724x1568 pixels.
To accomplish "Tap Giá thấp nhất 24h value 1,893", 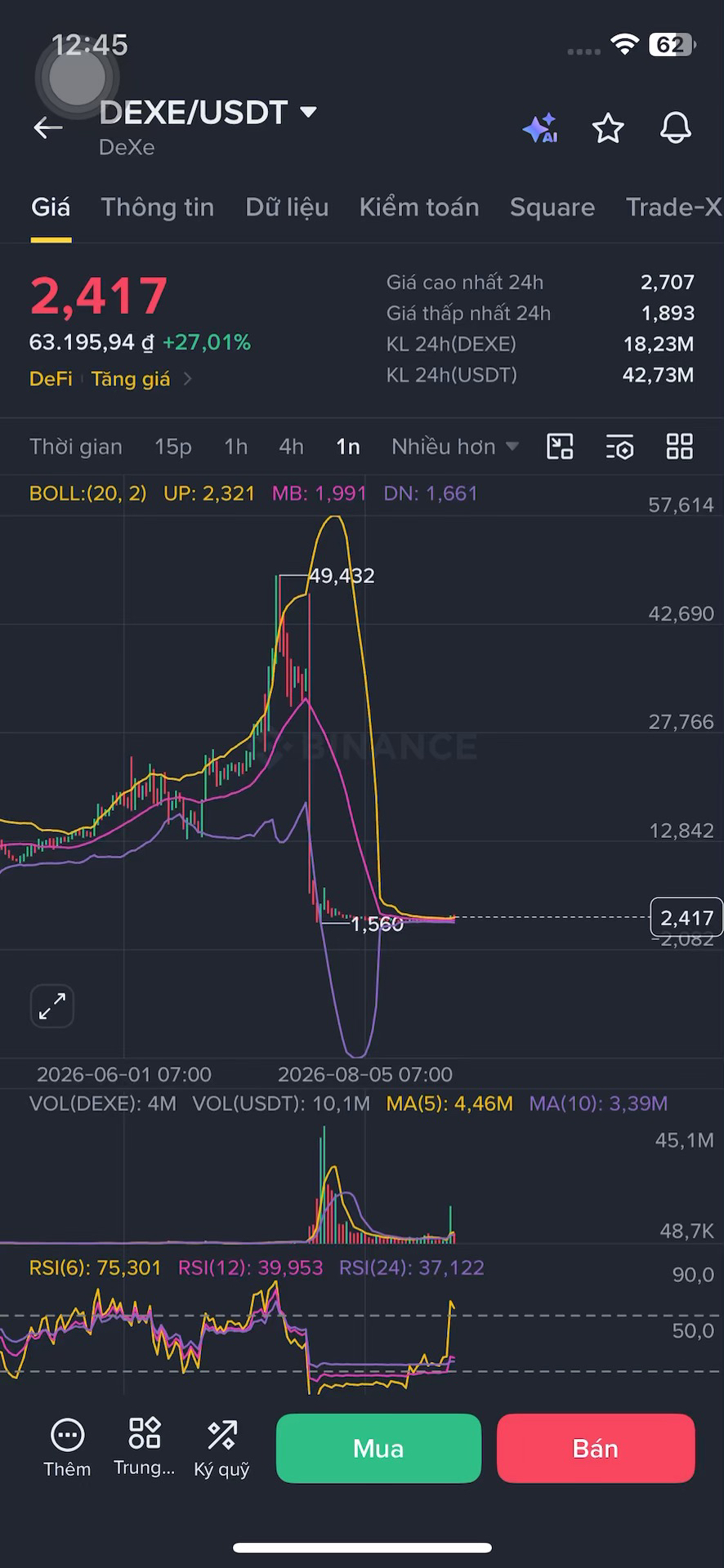I will pyautogui.click(x=668, y=314).
